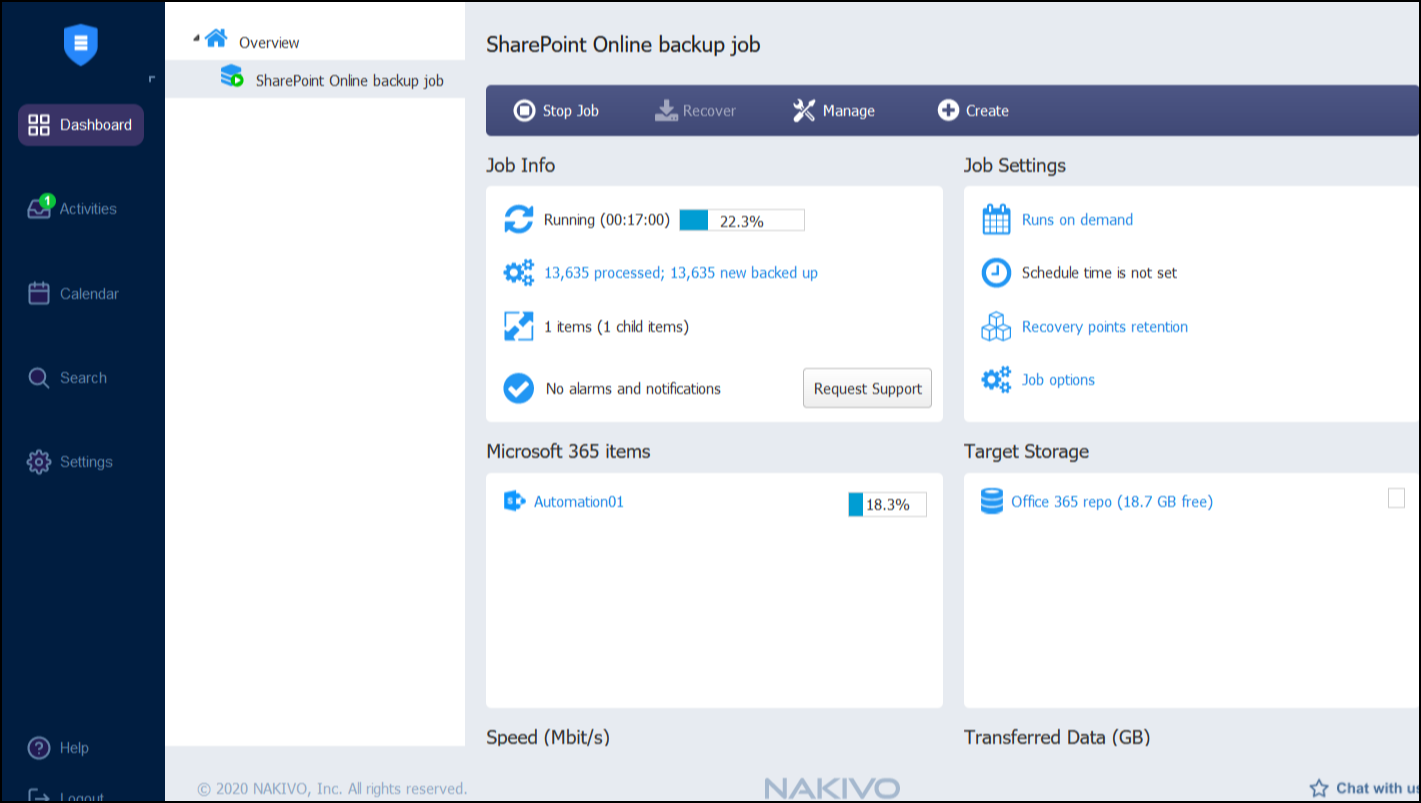Image resolution: width=1421 pixels, height=803 pixels.
Task: Open the Job options link
Action: [x=1058, y=380]
